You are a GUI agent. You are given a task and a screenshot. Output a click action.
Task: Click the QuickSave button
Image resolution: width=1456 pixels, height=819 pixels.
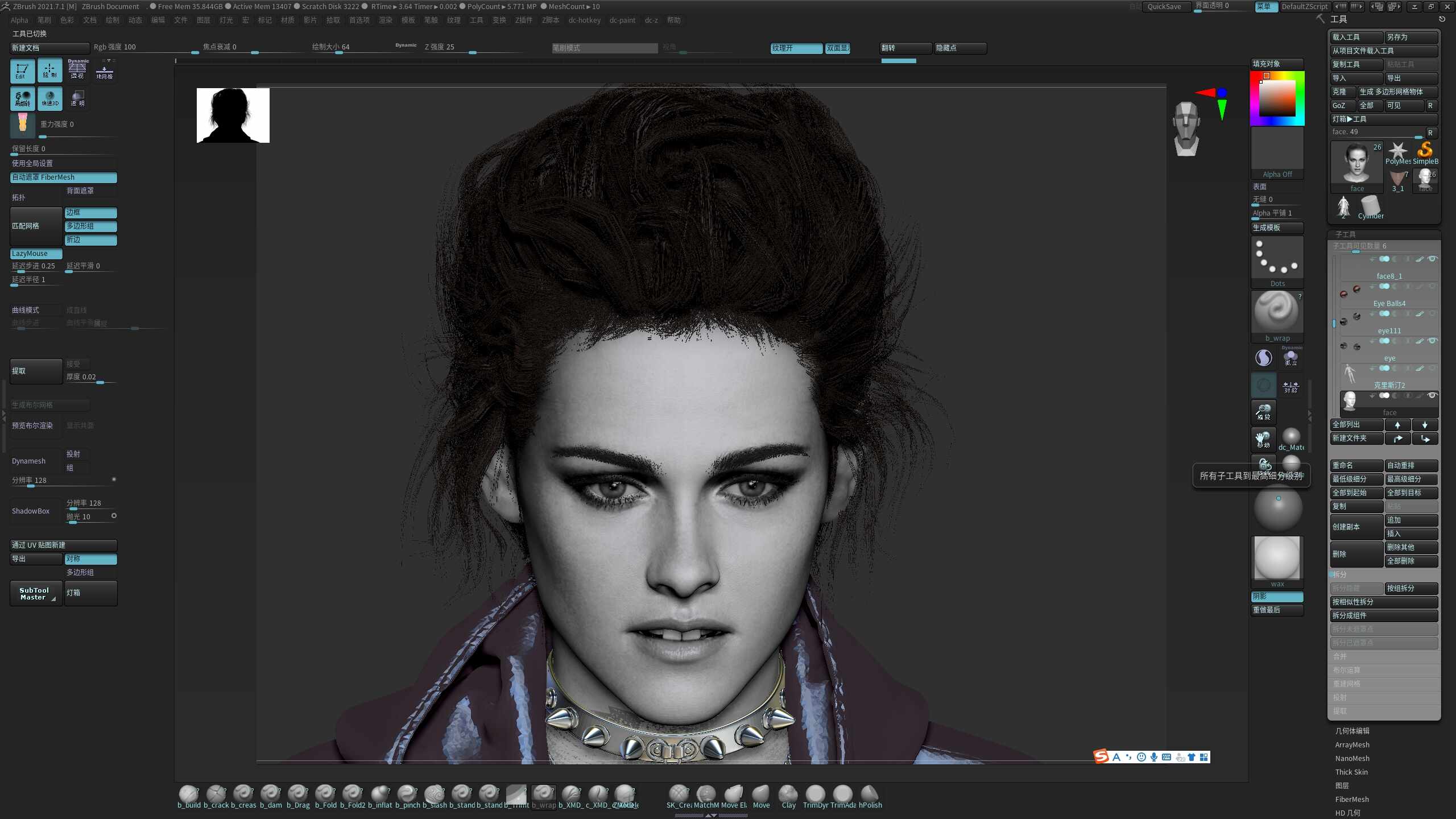tap(1164, 6)
